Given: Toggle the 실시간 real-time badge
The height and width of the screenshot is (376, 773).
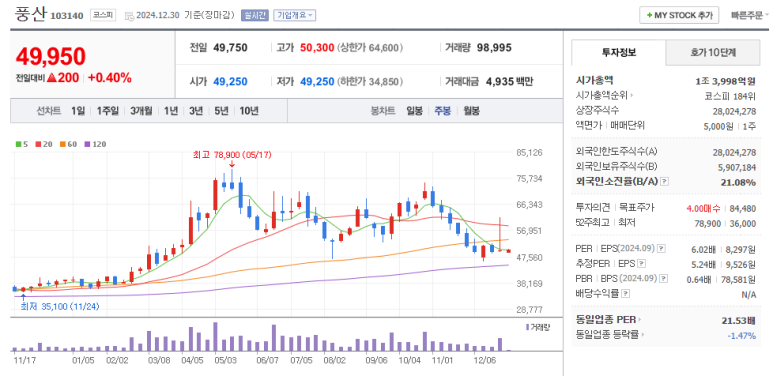Looking at the screenshot, I should coord(254,15).
